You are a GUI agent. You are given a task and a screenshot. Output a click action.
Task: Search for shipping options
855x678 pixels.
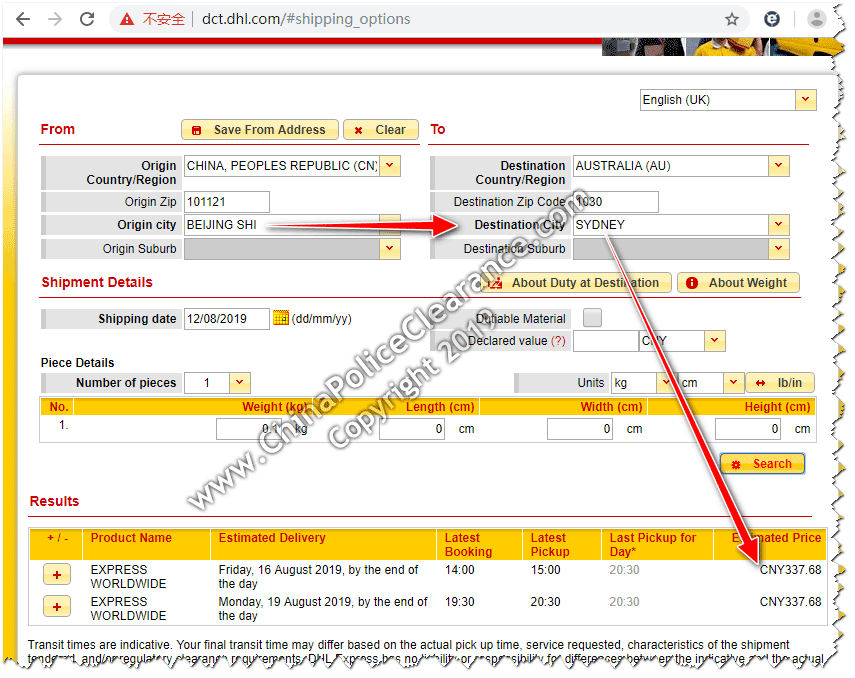[x=762, y=464]
